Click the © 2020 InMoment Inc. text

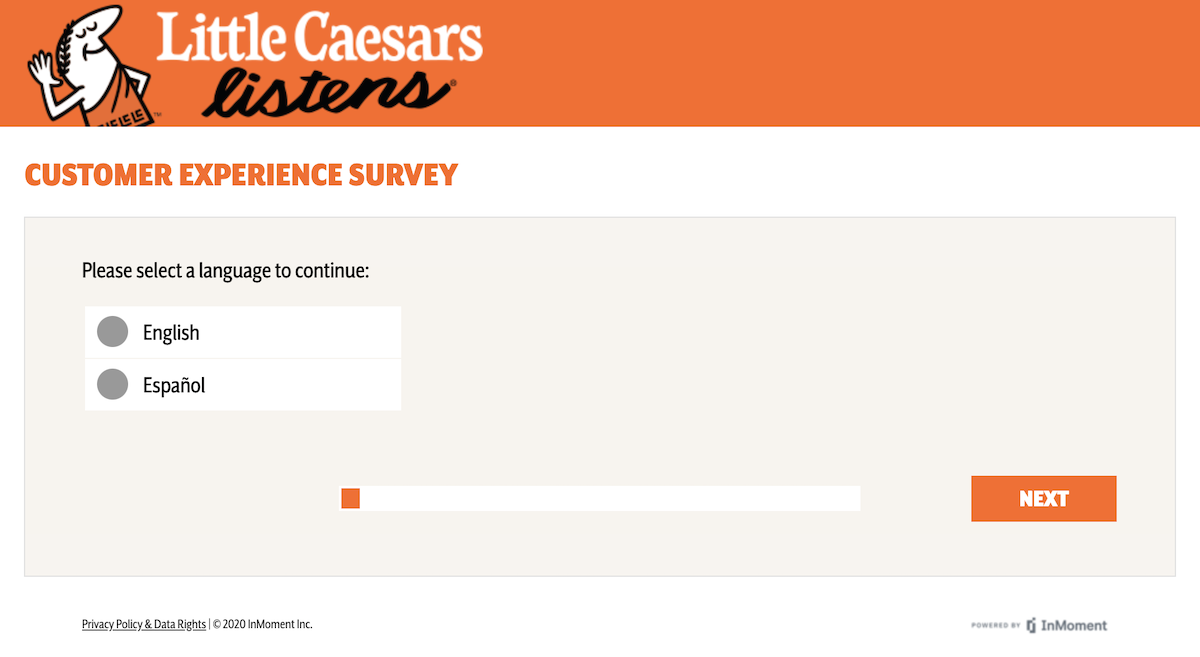click(x=263, y=624)
